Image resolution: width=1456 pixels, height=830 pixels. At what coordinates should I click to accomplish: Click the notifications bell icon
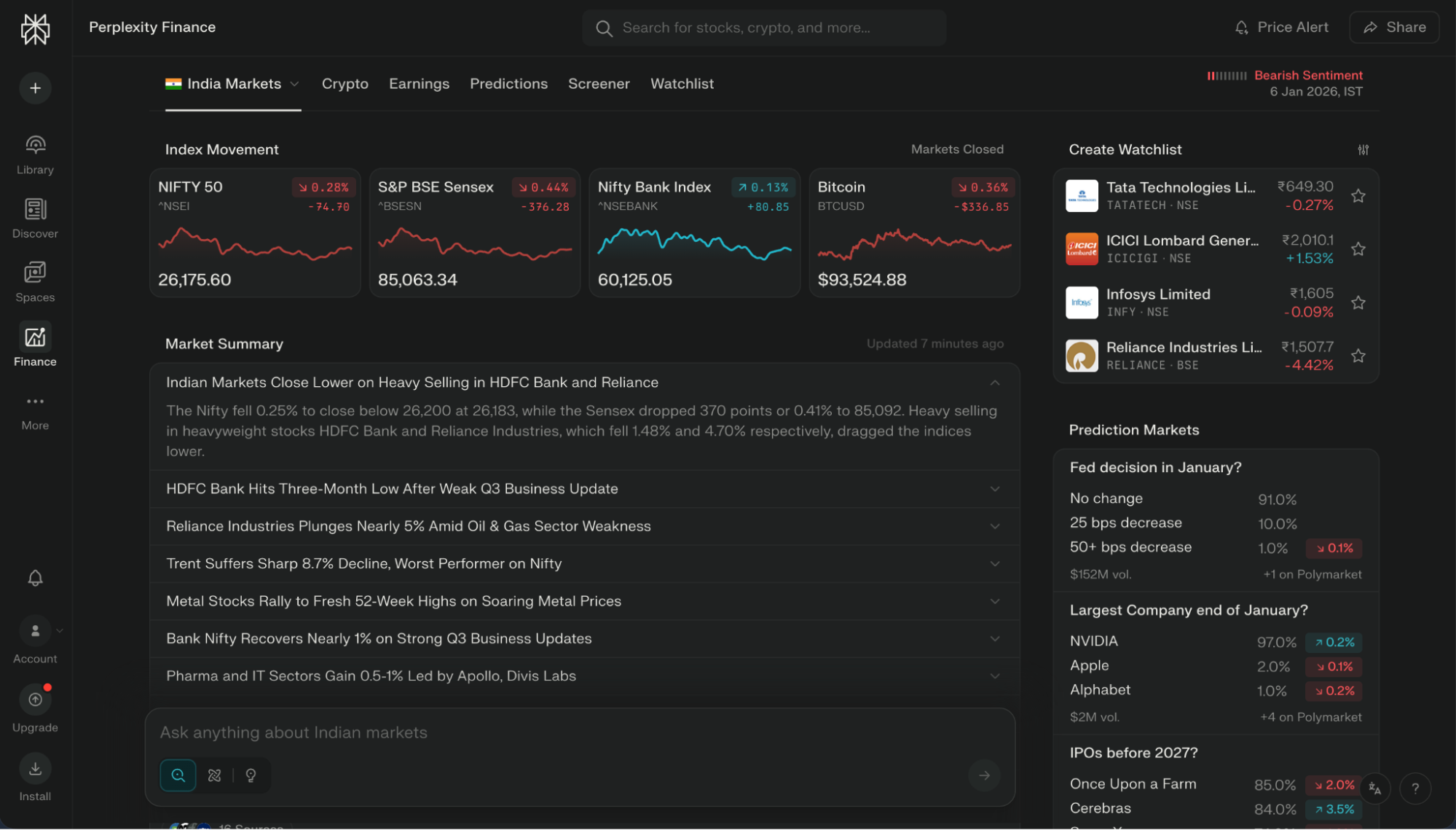35,578
